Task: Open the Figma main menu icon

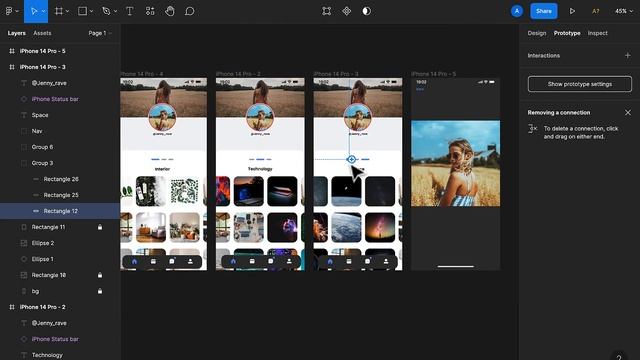Action: tap(9, 11)
